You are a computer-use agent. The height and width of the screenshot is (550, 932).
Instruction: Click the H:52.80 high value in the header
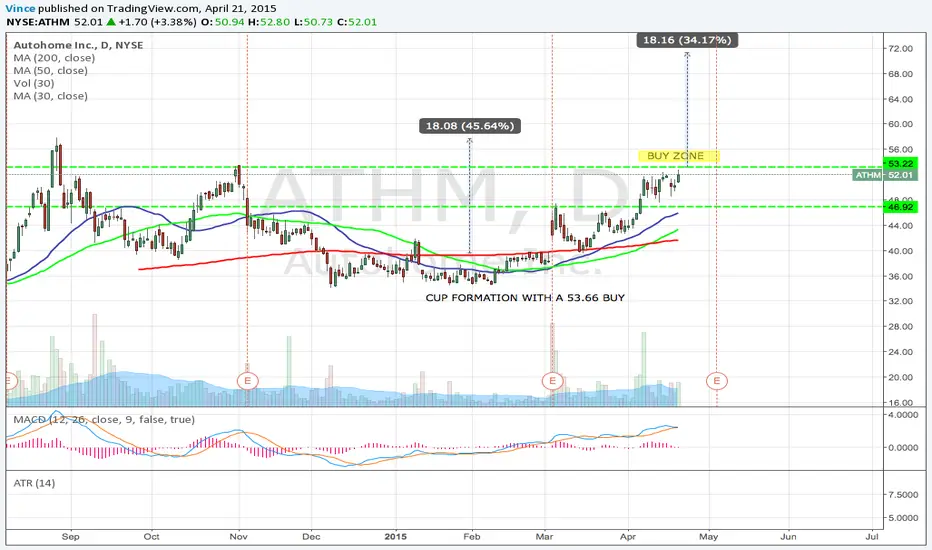pos(269,22)
